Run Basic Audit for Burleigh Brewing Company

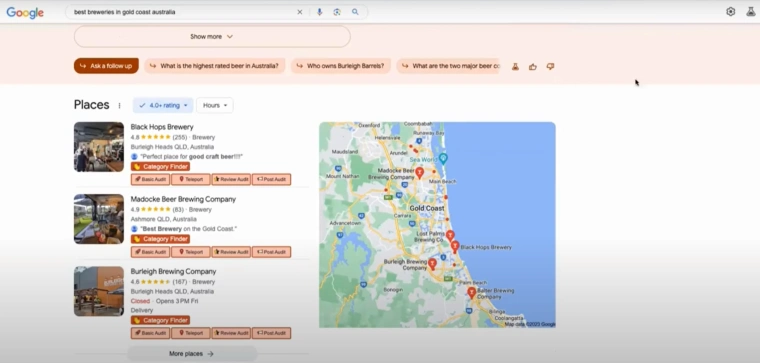point(150,333)
